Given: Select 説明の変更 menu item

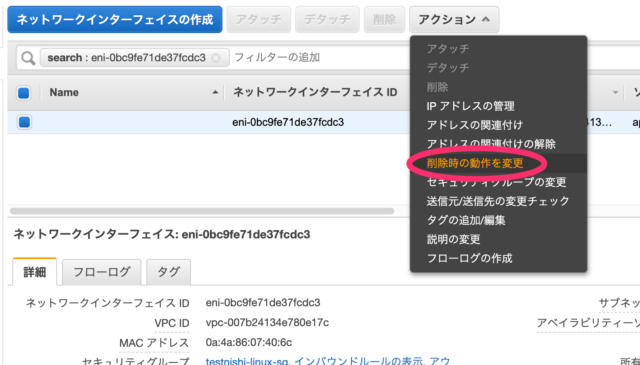Looking at the screenshot, I should click(x=453, y=239).
